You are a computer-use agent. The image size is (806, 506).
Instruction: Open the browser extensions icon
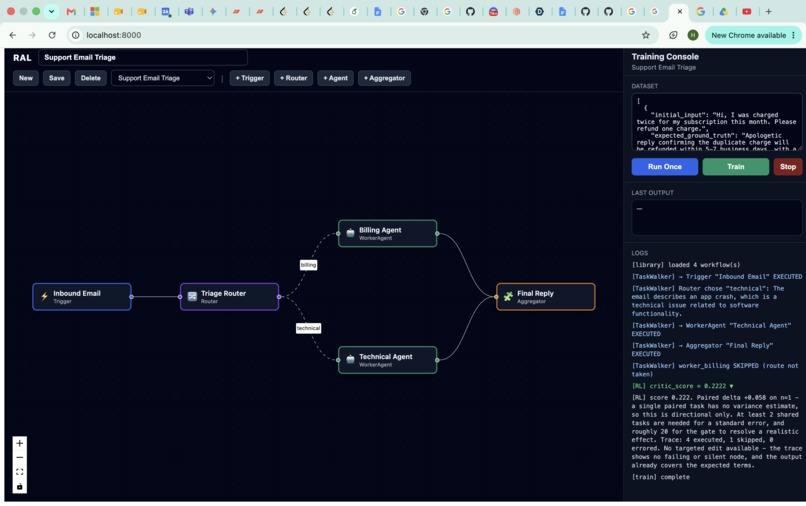(x=673, y=35)
